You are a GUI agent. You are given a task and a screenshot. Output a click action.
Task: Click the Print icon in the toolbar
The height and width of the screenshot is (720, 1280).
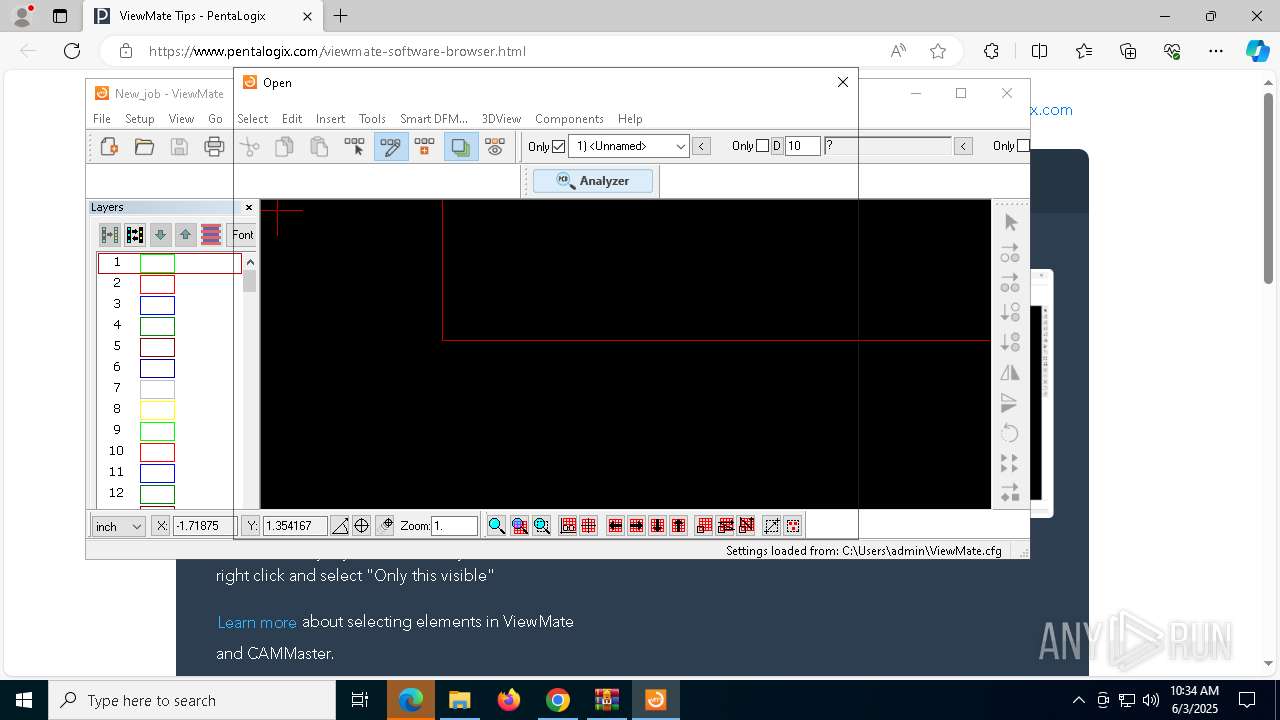point(214,147)
